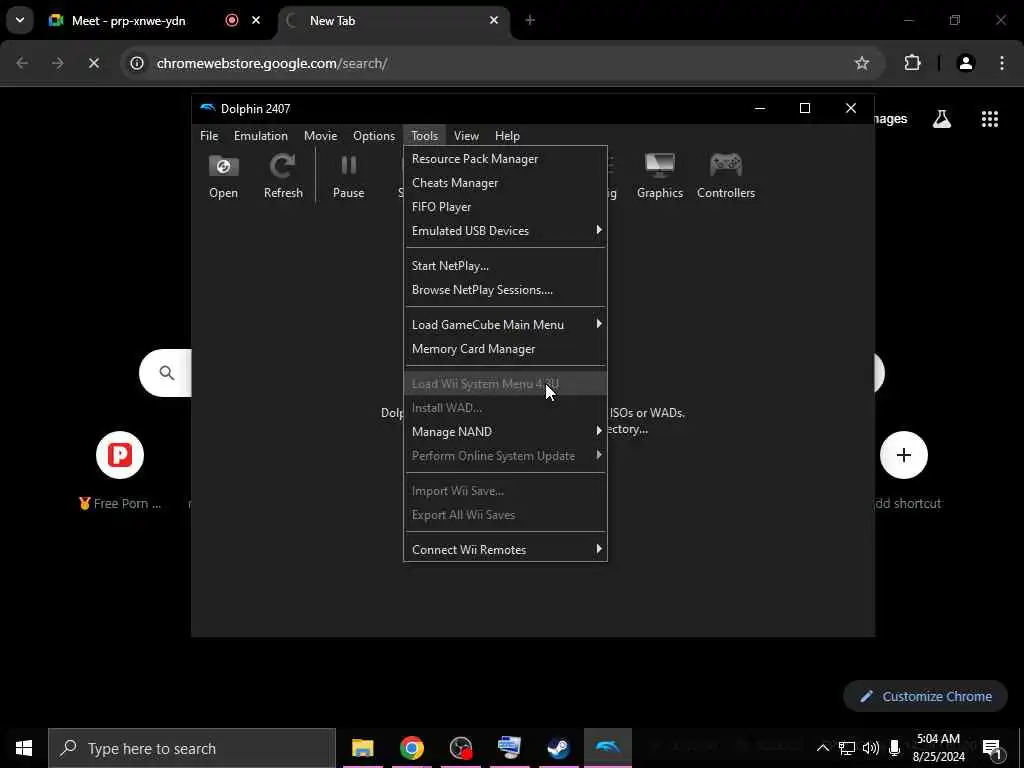Open the Graphics settings toolbar icon

(x=660, y=176)
